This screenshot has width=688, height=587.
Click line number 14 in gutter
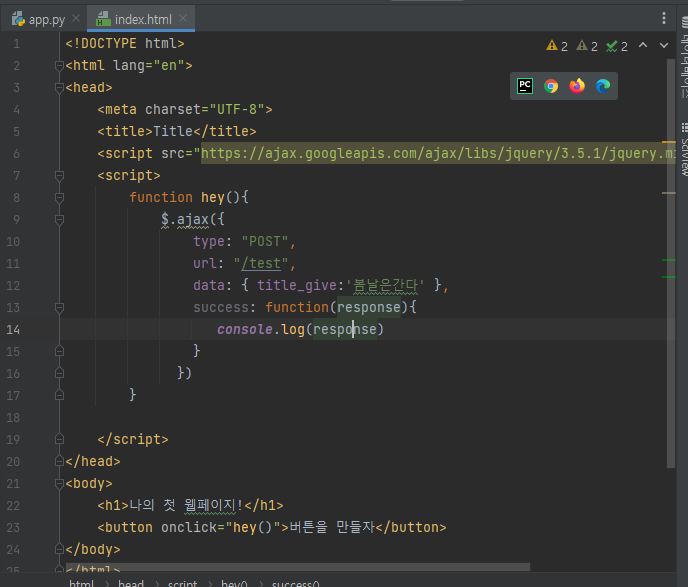point(13,329)
